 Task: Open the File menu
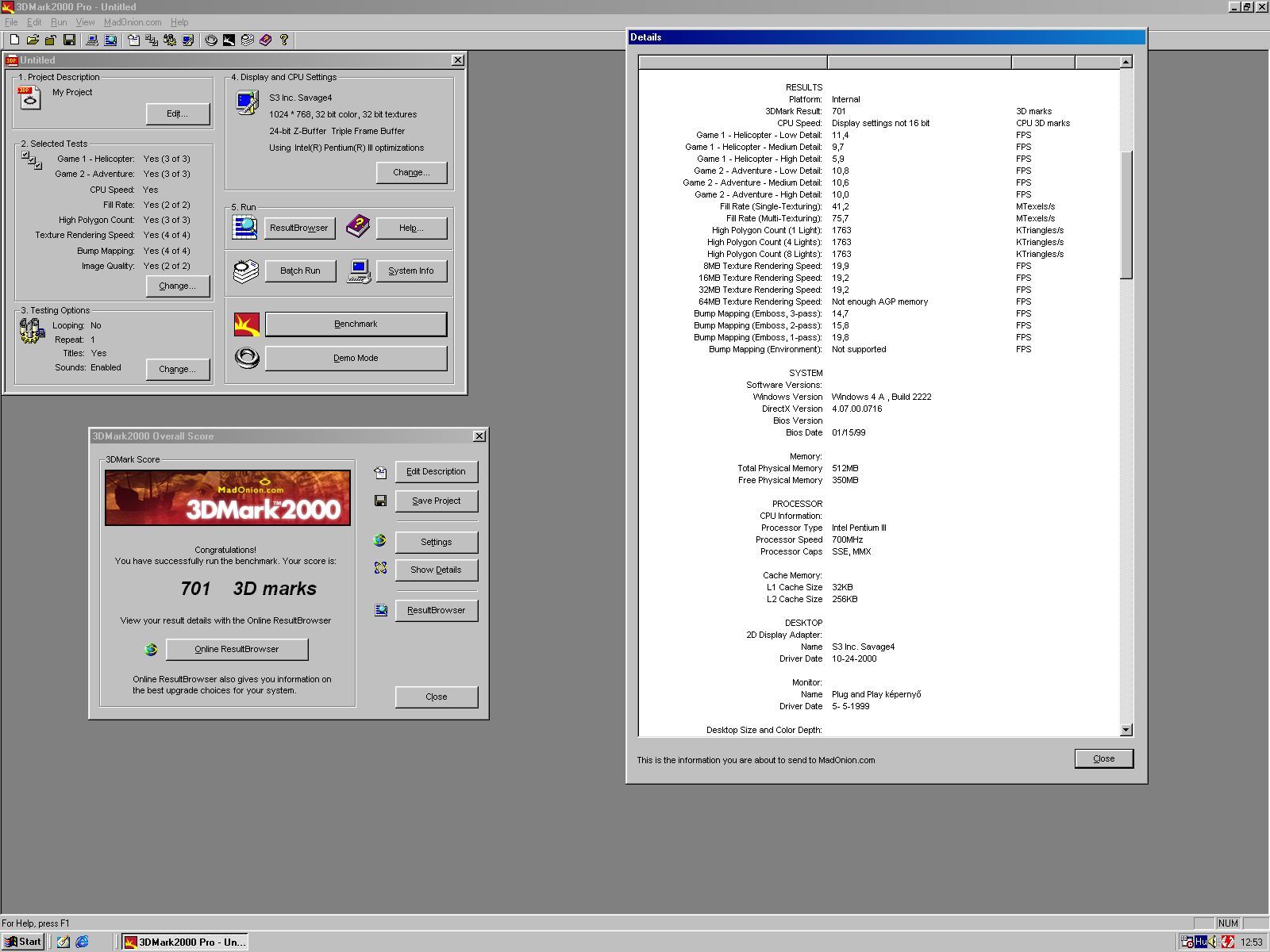point(11,22)
